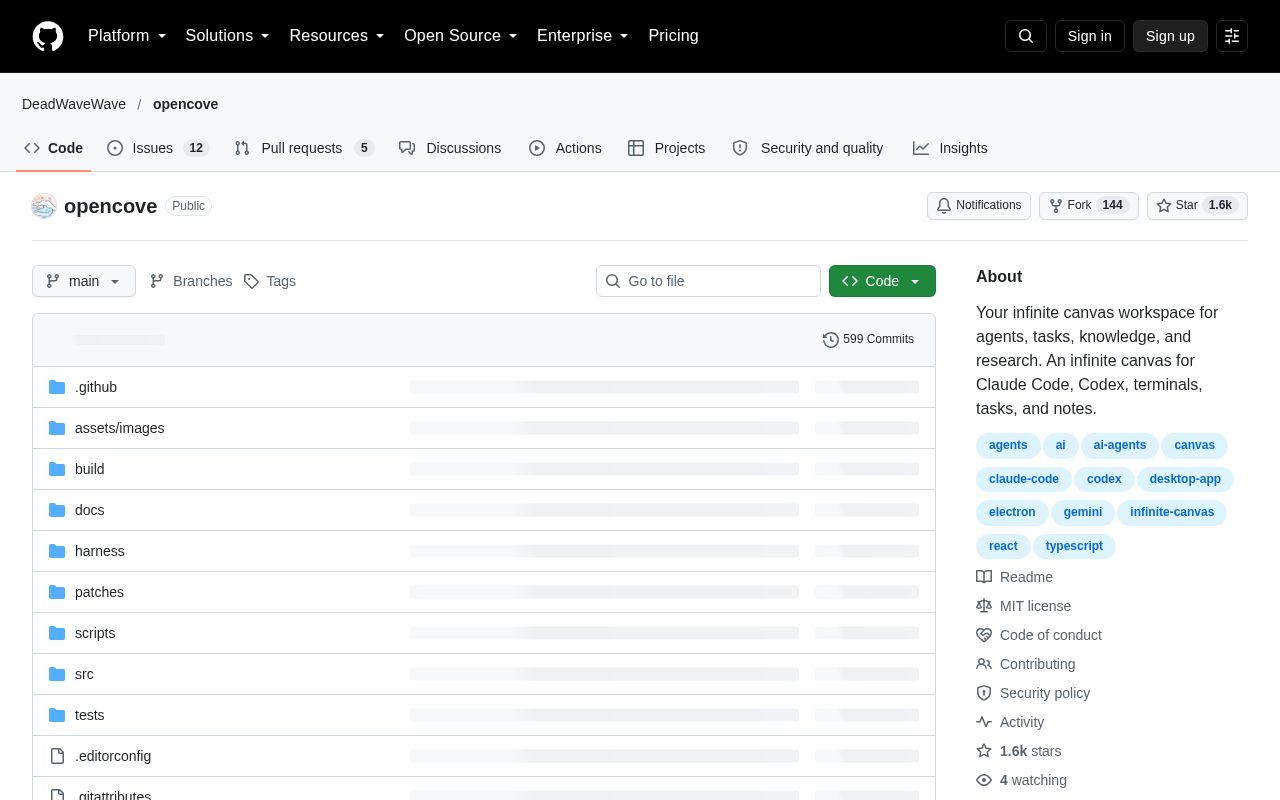Click the Notifications button

point(979,206)
